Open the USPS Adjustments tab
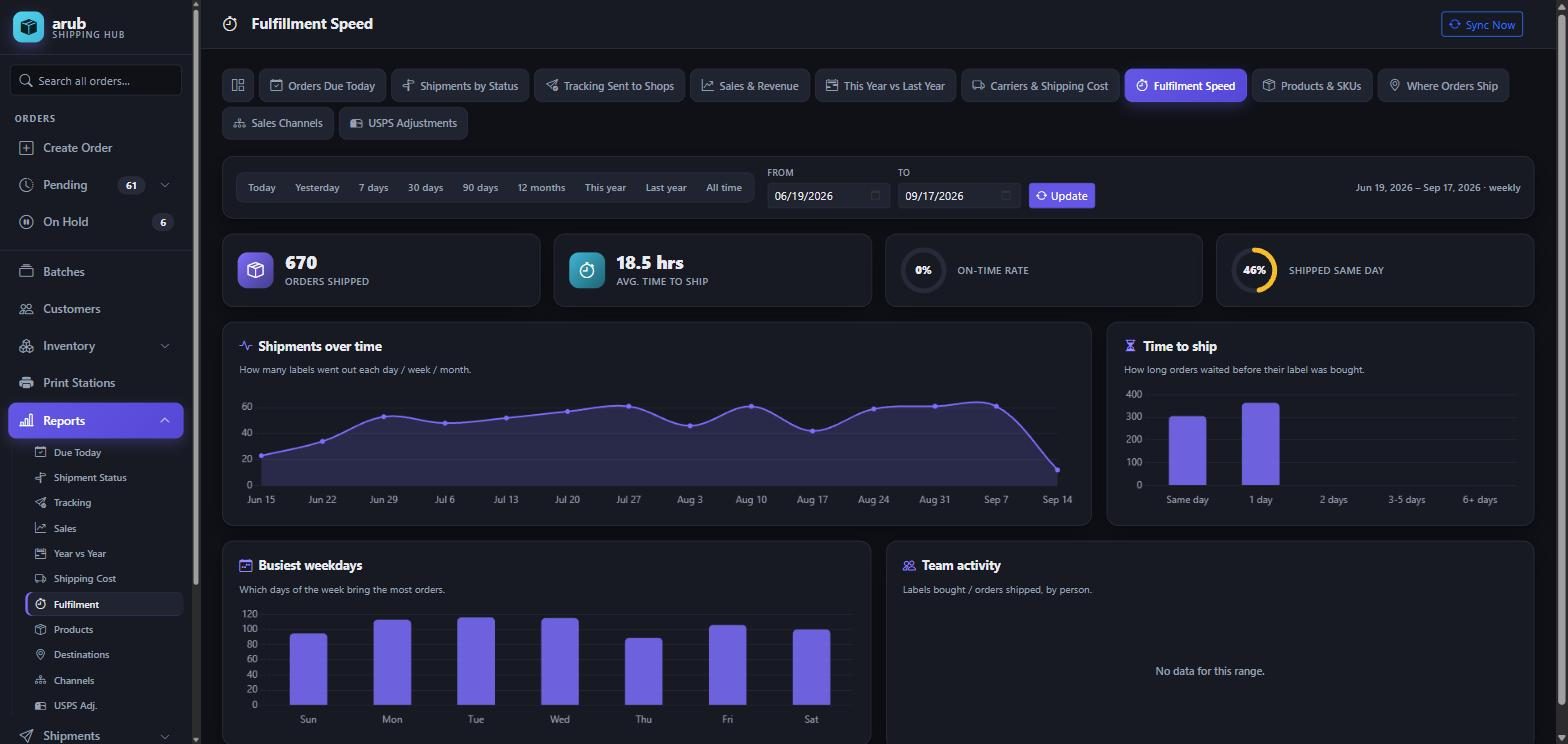 coord(403,123)
